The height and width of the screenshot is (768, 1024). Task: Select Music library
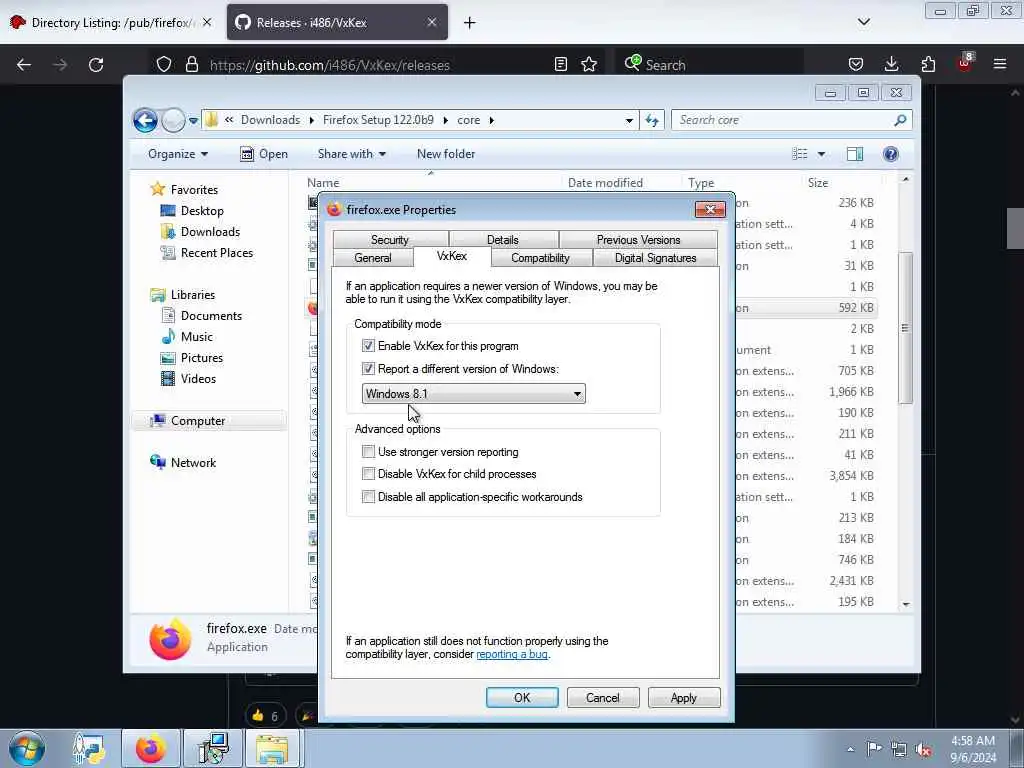click(x=197, y=336)
